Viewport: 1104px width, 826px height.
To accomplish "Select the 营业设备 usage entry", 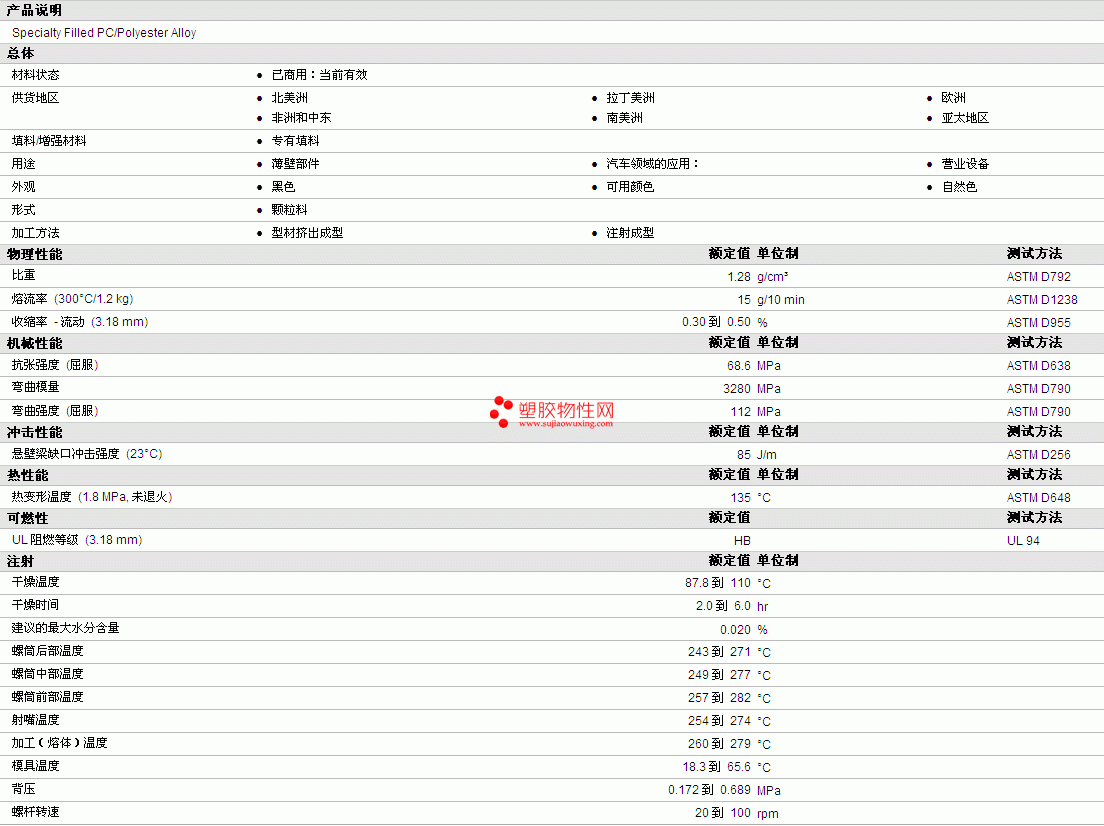I will coord(965,163).
